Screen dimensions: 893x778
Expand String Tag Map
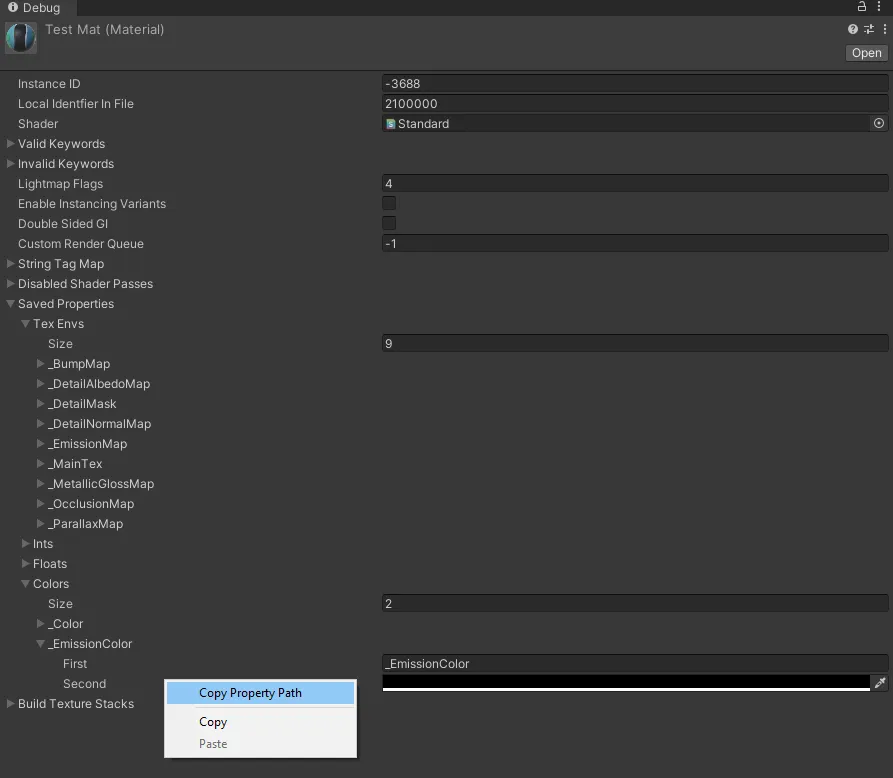click(10, 264)
